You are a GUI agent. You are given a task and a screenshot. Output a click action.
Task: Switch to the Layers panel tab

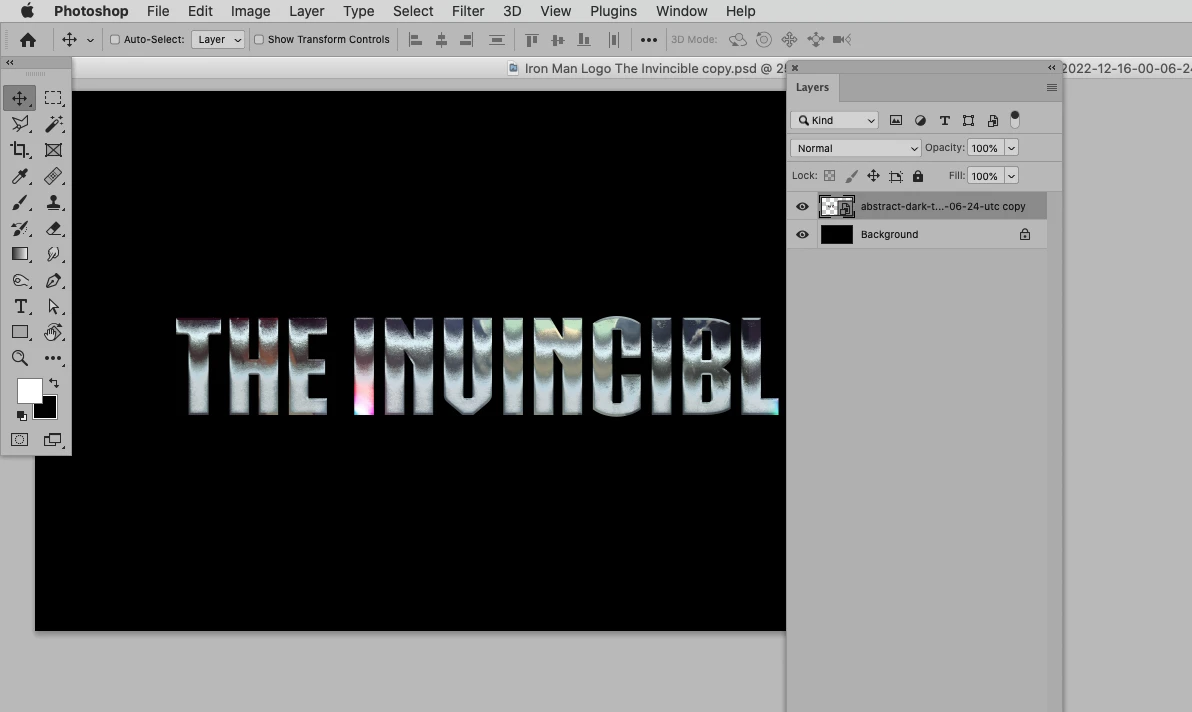812,87
